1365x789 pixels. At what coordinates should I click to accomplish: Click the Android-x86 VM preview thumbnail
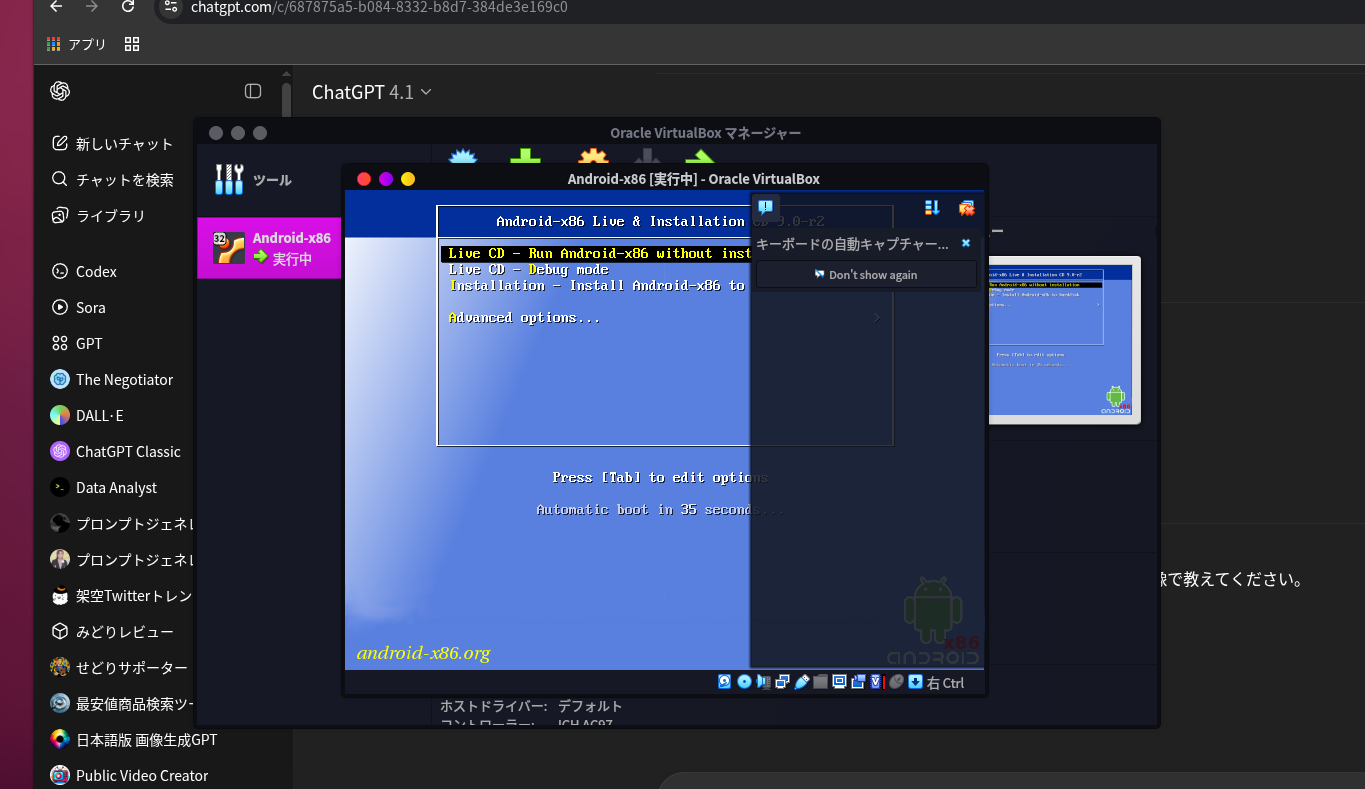pos(1063,341)
